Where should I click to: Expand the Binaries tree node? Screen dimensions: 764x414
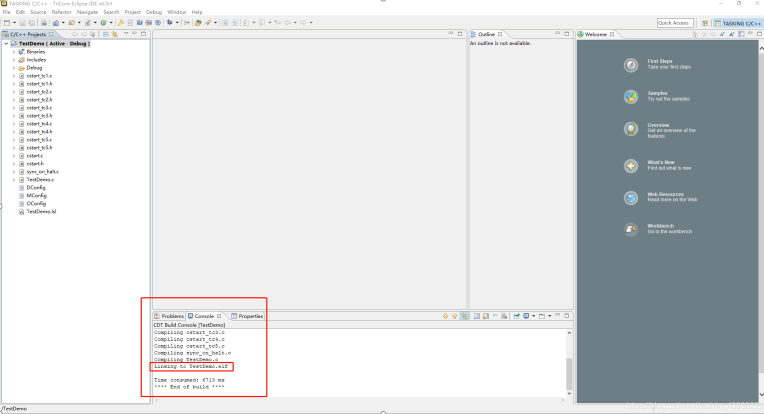tap(14, 52)
